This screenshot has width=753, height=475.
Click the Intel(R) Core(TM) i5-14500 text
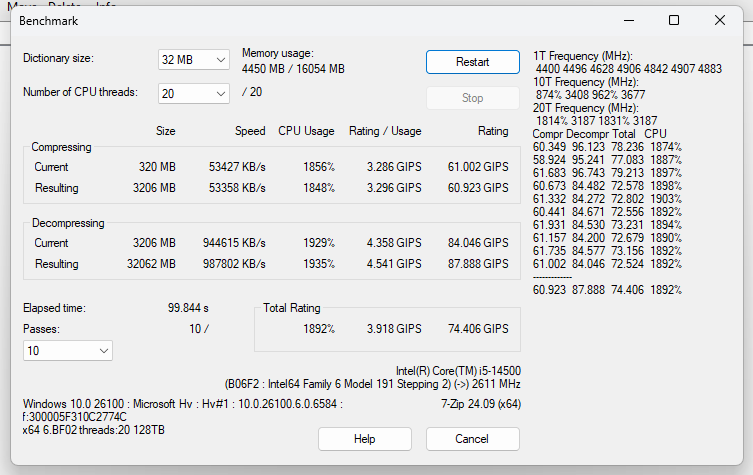[458, 371]
